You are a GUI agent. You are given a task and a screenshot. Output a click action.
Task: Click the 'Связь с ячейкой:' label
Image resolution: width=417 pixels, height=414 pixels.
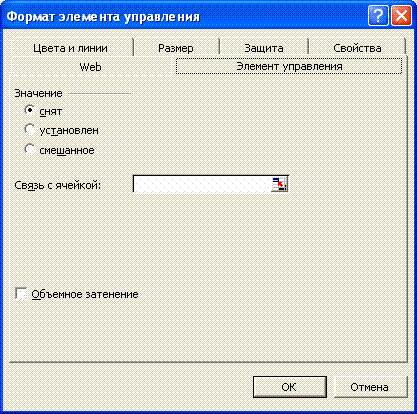pos(58,185)
